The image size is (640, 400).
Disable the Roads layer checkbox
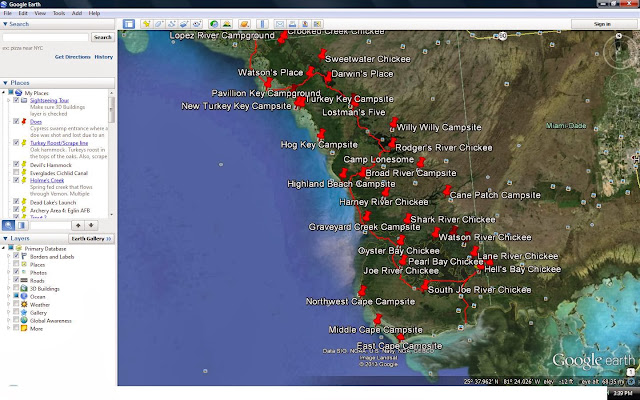point(16,280)
